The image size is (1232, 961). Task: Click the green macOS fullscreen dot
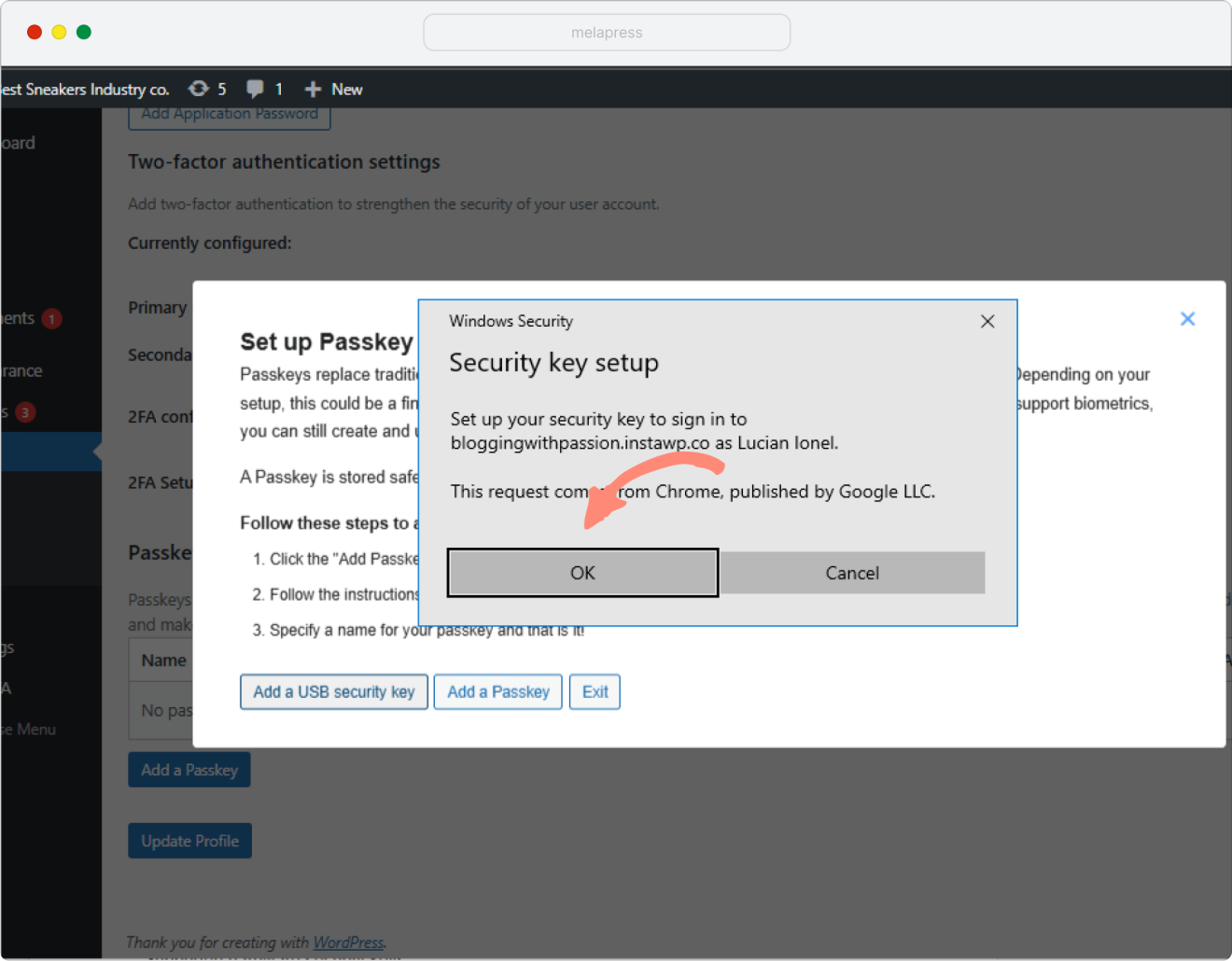pyautogui.click(x=84, y=32)
